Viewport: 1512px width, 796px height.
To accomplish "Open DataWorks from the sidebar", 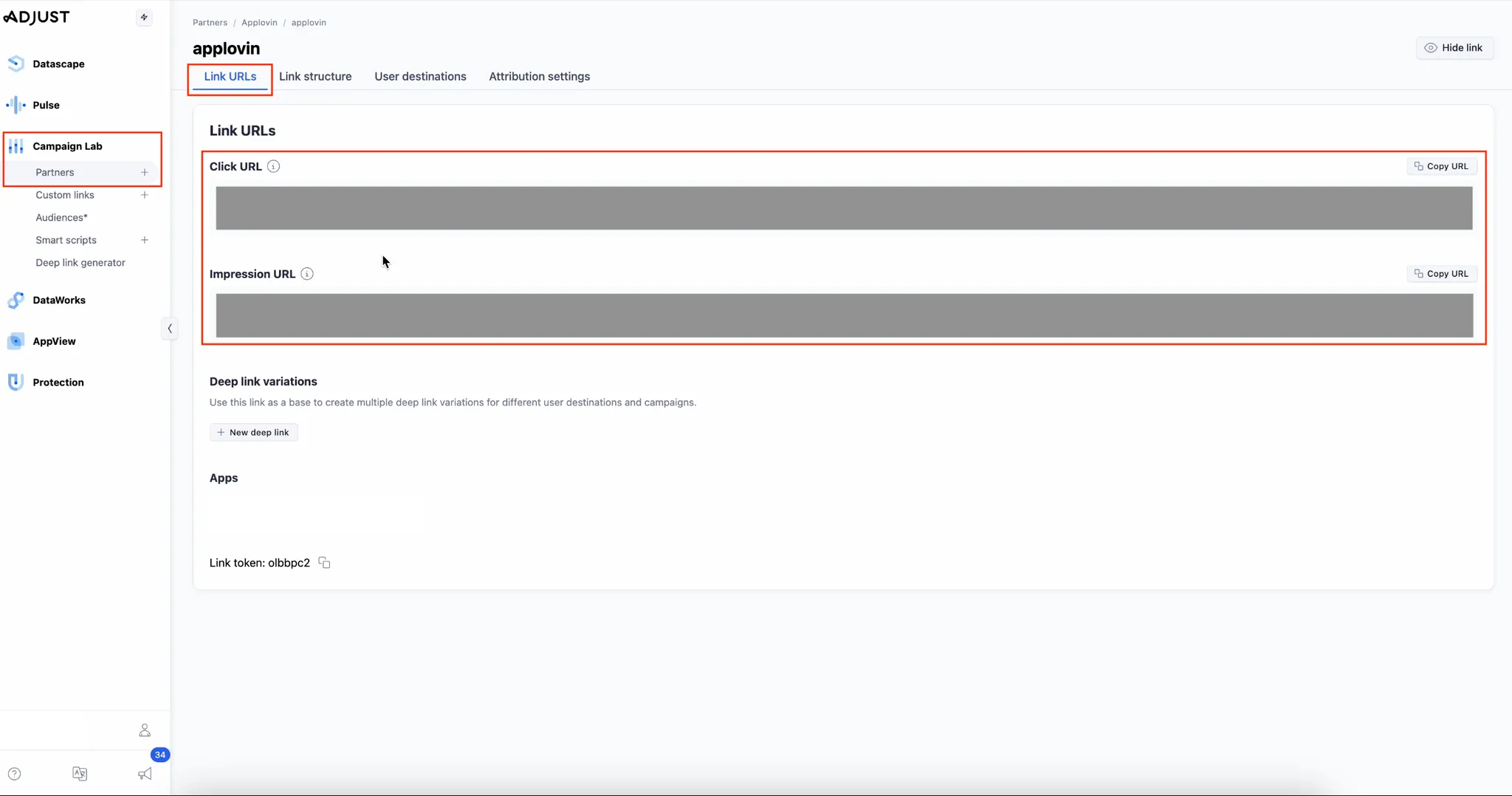I will pyautogui.click(x=59, y=300).
